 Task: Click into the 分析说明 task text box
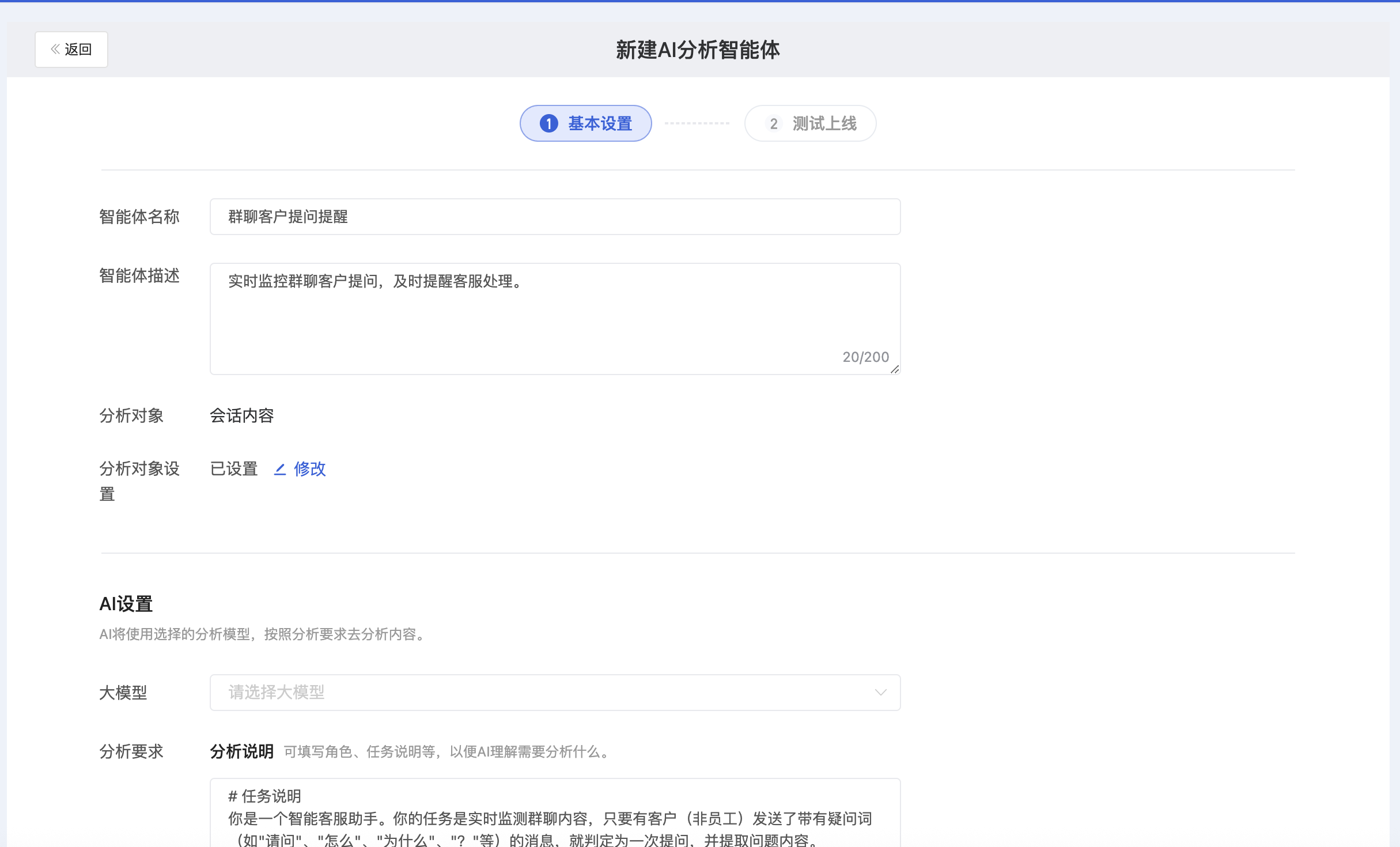555,813
